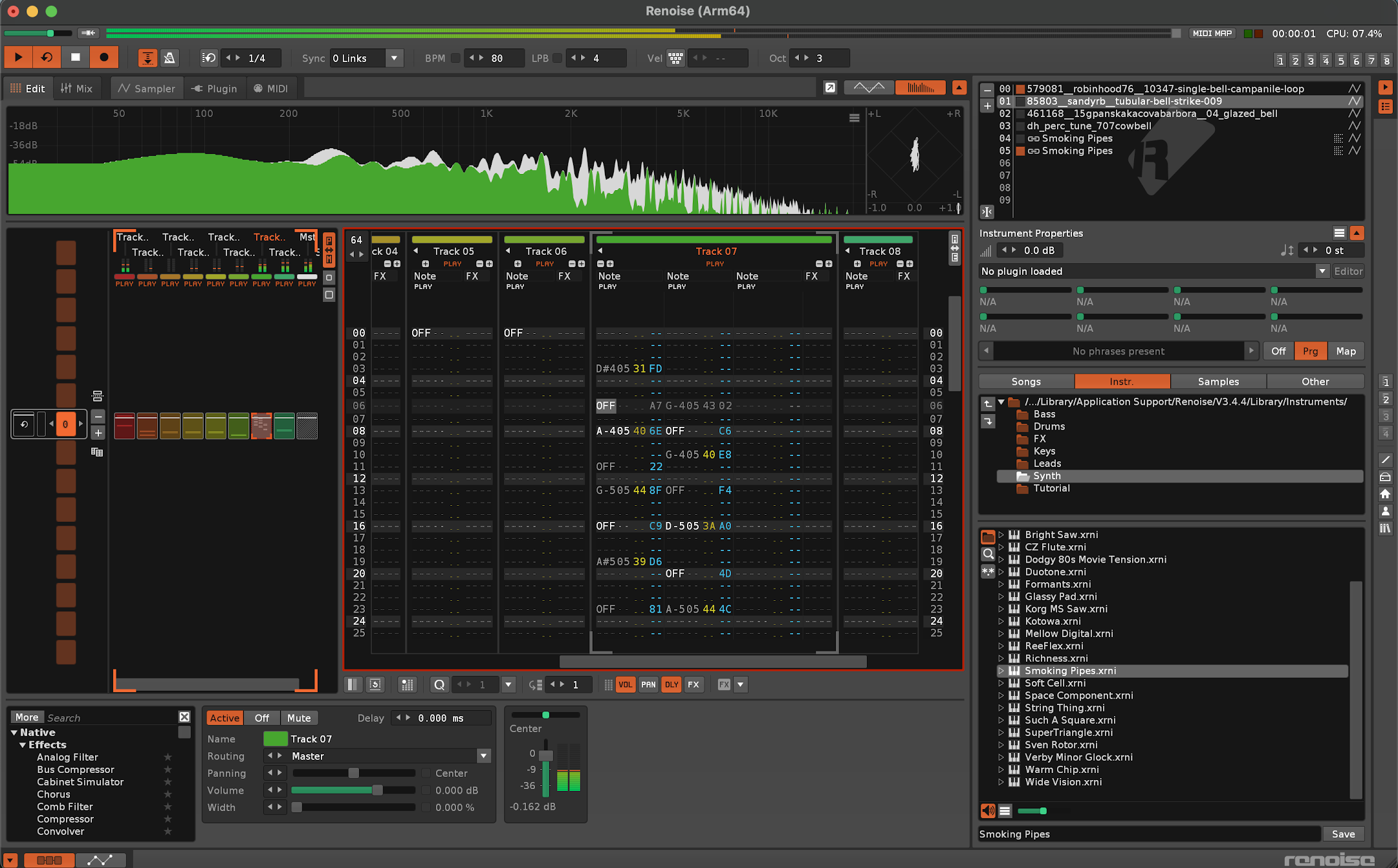Set track DSP state to Off

(261, 718)
